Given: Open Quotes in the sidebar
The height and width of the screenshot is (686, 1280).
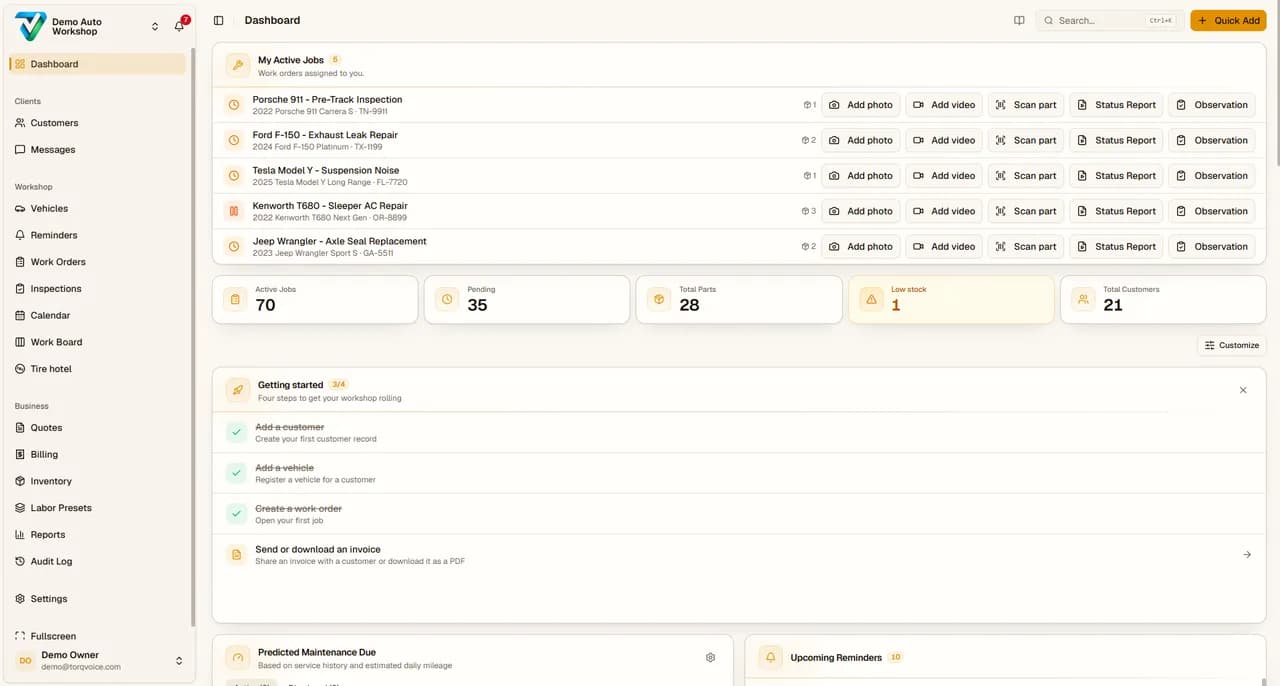Looking at the screenshot, I should [97, 428].
